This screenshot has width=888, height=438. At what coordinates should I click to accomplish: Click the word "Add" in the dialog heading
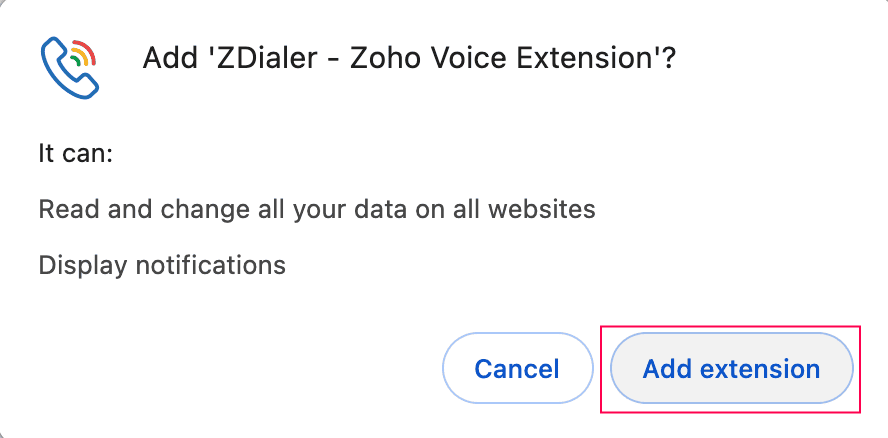click(x=170, y=58)
